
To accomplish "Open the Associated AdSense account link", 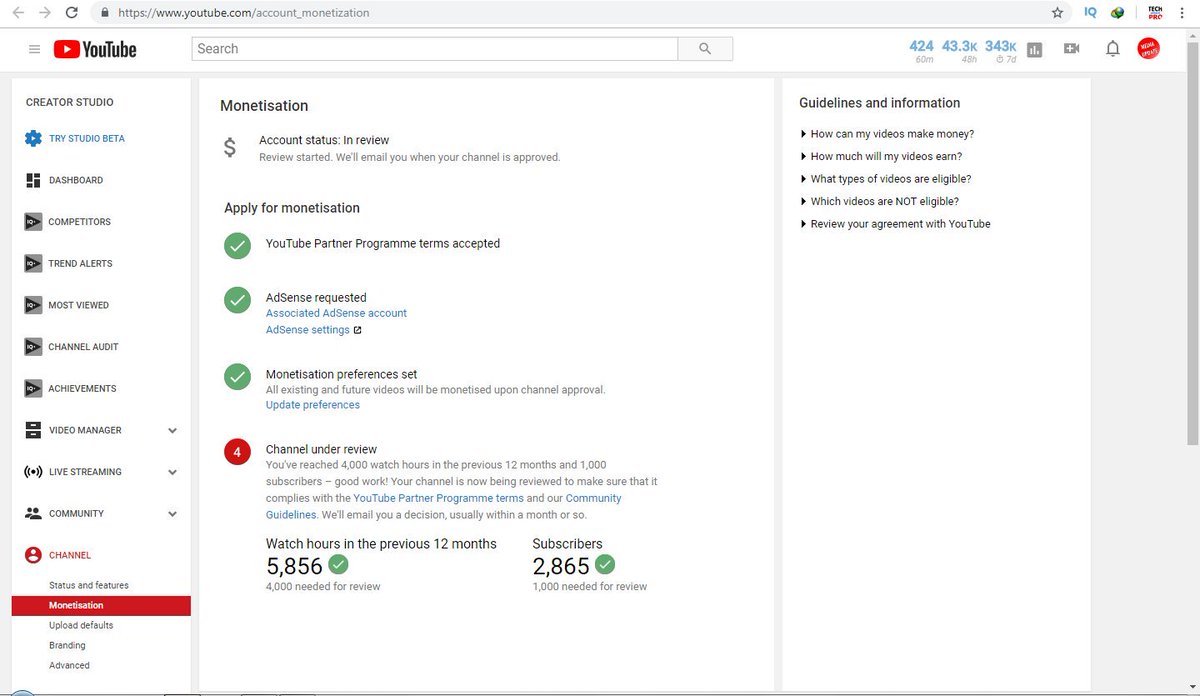I will pyautogui.click(x=336, y=313).
